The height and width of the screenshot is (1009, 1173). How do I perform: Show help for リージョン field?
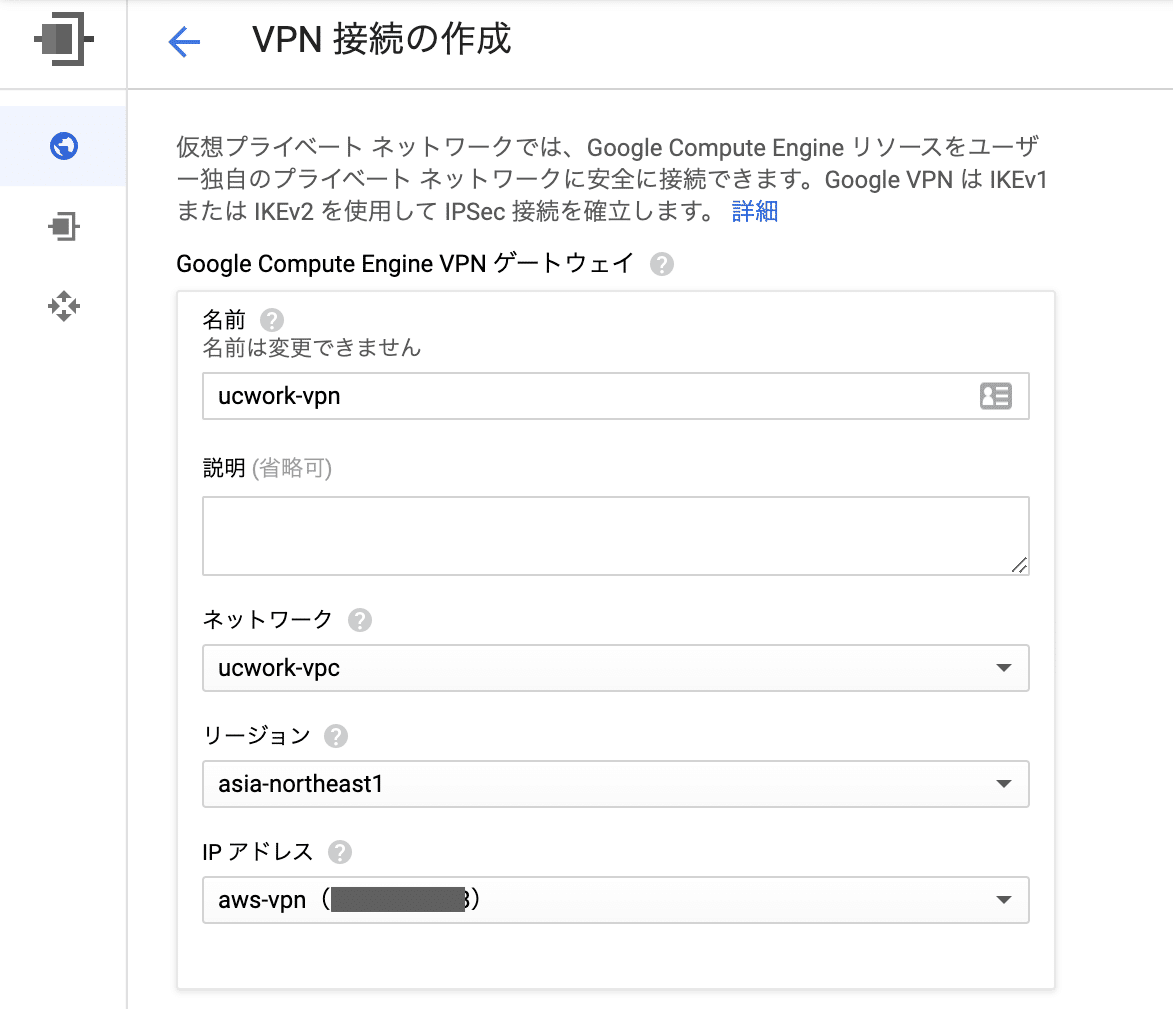[x=336, y=736]
